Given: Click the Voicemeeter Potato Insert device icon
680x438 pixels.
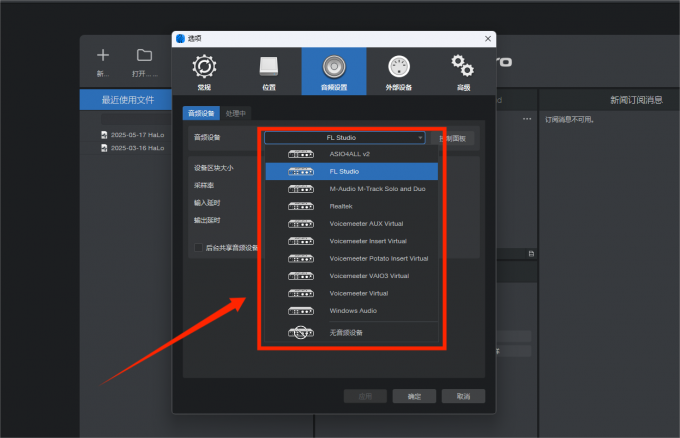Looking at the screenshot, I should [301, 258].
